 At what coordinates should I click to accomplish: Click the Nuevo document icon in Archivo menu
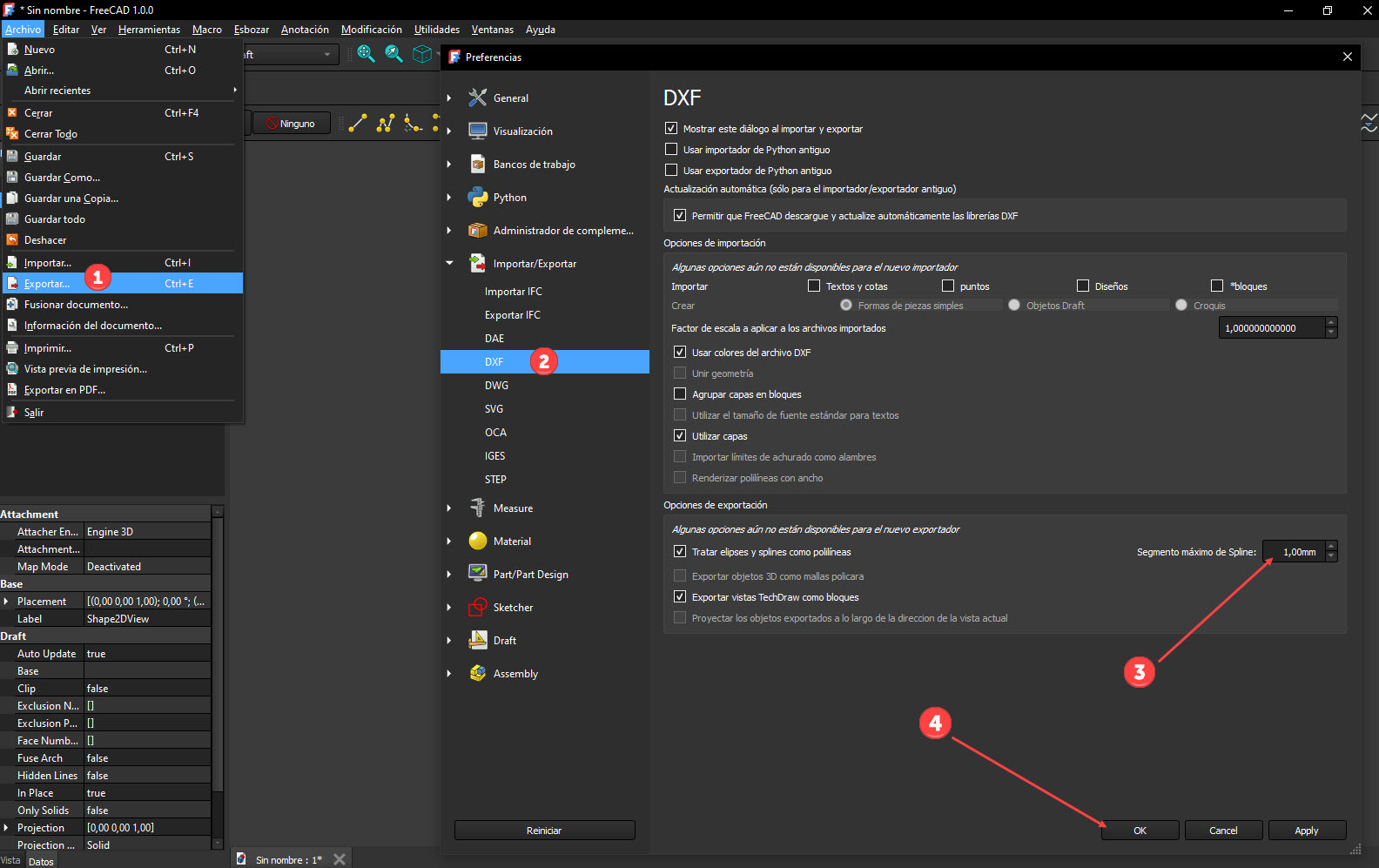[x=12, y=49]
